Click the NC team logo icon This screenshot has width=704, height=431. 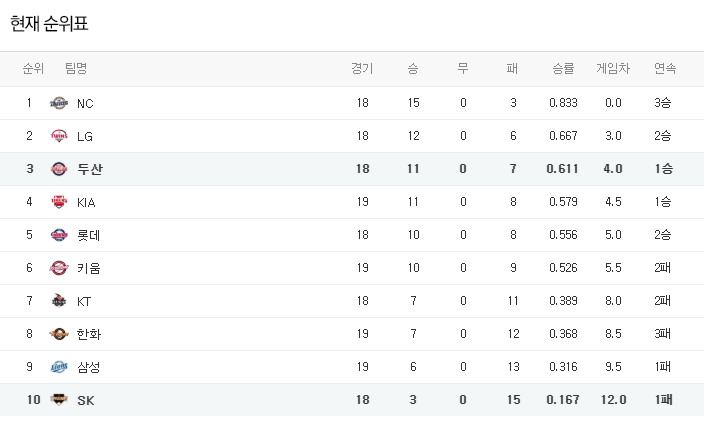(x=59, y=103)
